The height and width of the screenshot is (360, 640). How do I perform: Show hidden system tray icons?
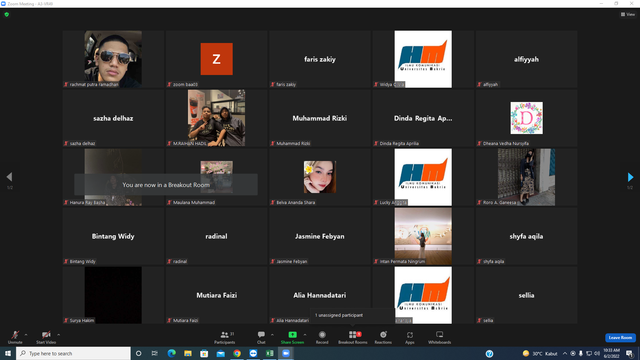click(x=565, y=353)
